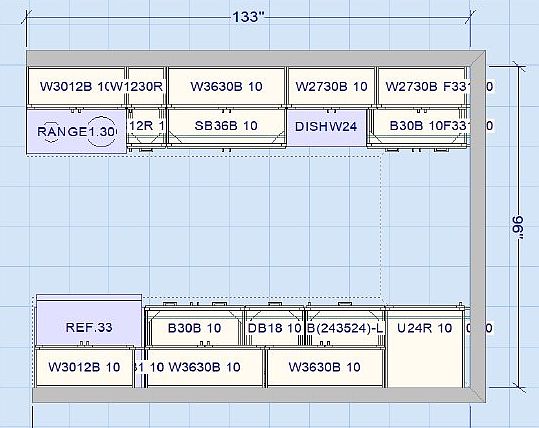Select top-left W3012B wall cabinet
Screen dimensions: 539x428
[76, 86]
